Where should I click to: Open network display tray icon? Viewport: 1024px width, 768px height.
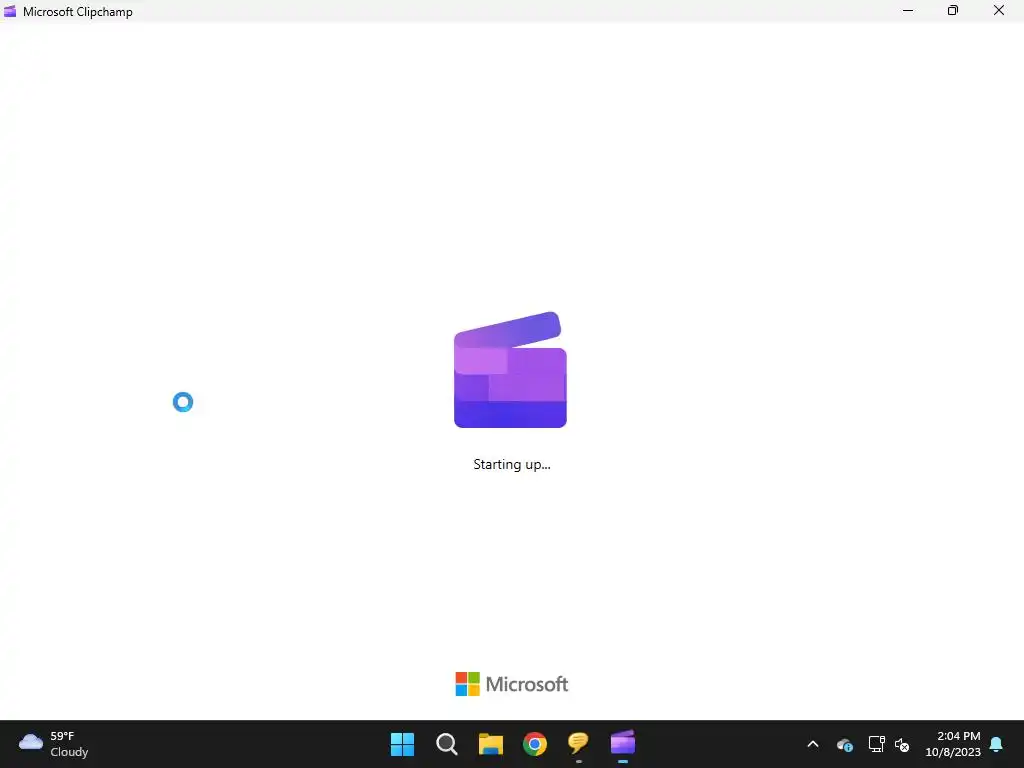[x=876, y=744]
